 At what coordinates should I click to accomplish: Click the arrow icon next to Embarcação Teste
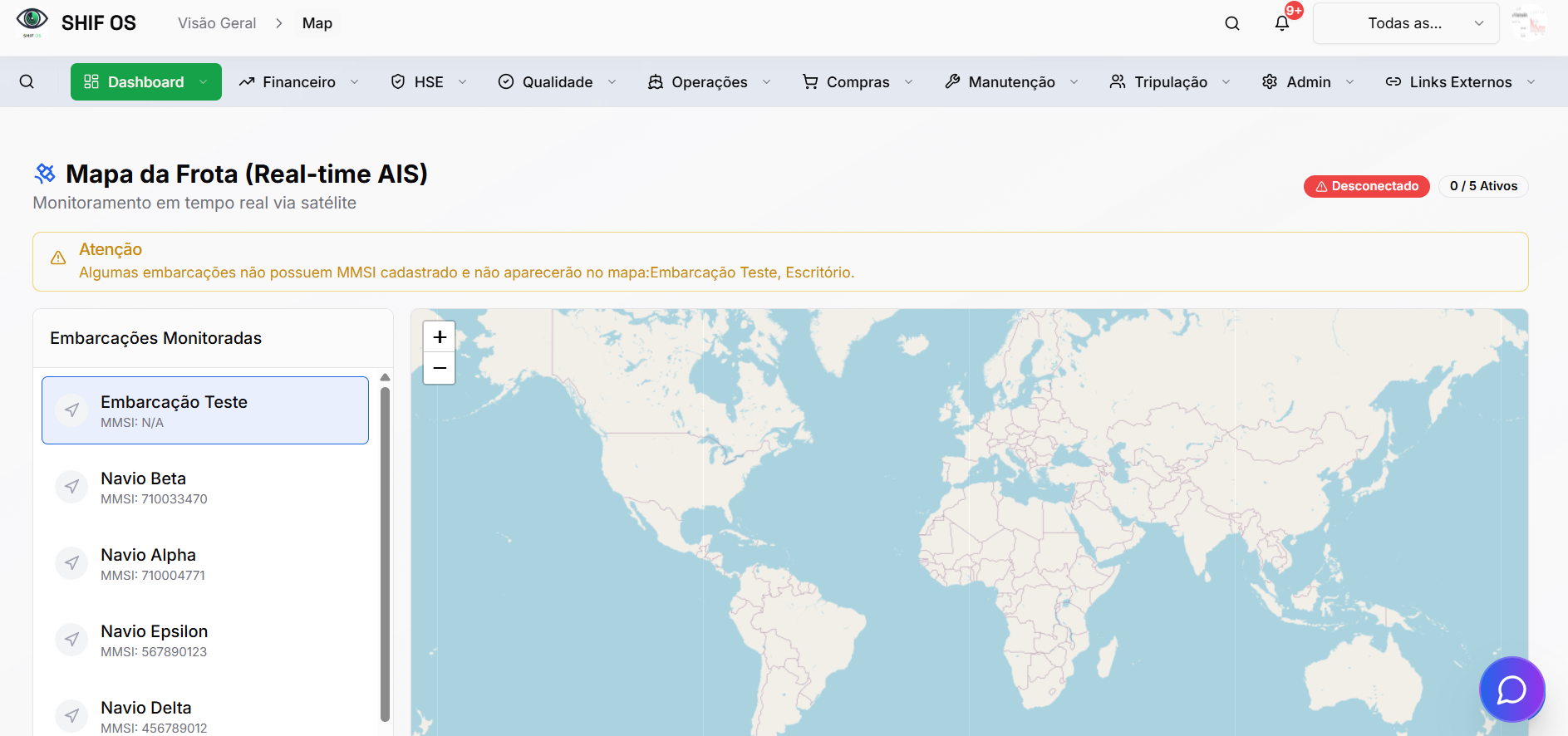[x=72, y=410]
